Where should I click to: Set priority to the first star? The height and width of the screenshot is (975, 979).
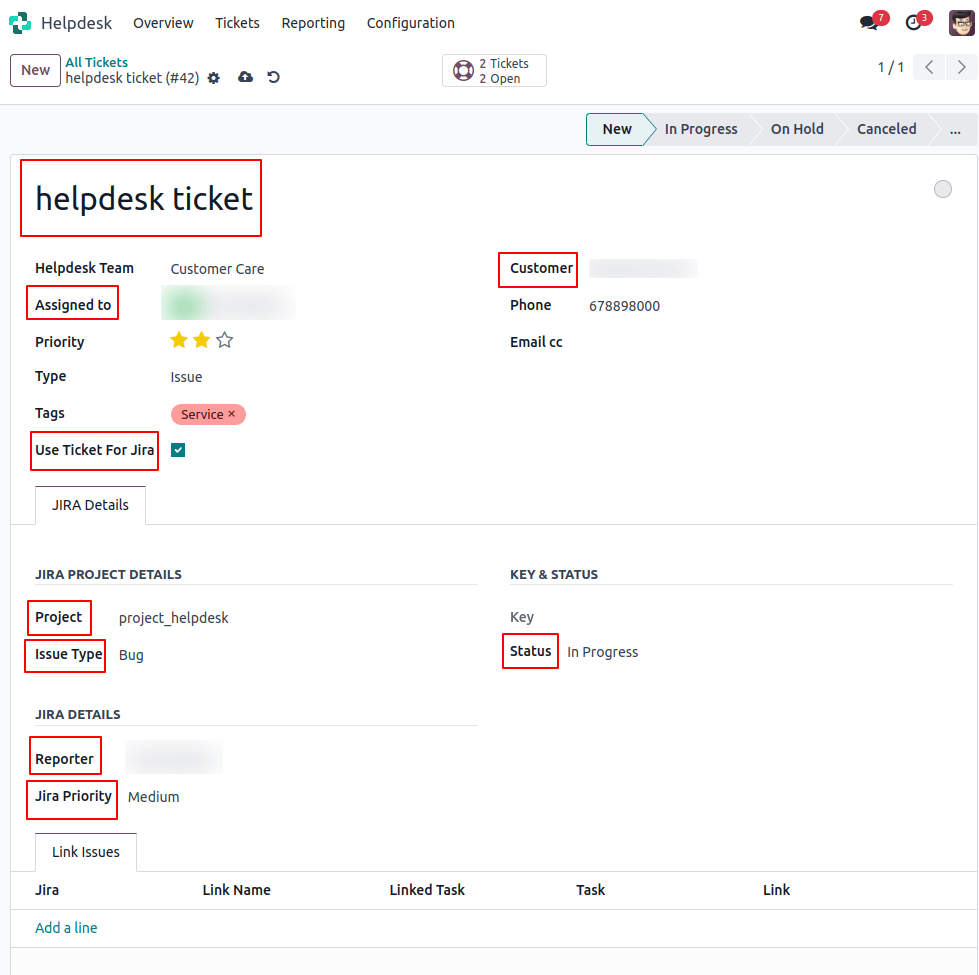[x=179, y=340]
